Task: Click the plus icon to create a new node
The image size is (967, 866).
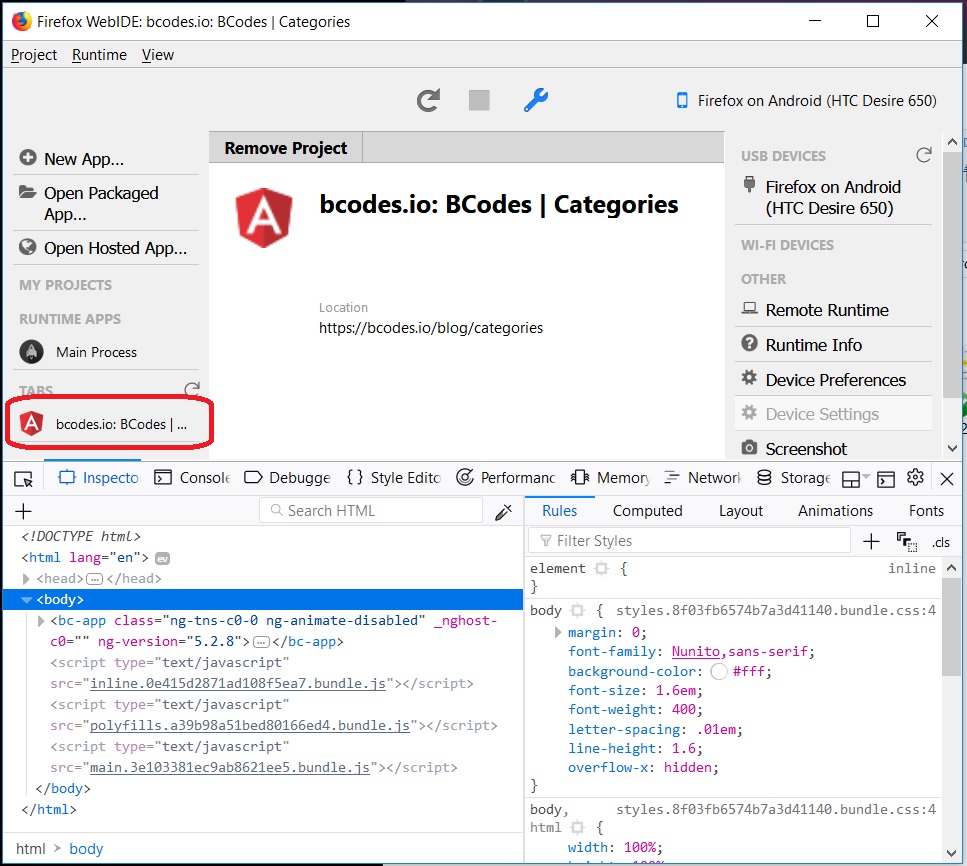Action: (23, 511)
